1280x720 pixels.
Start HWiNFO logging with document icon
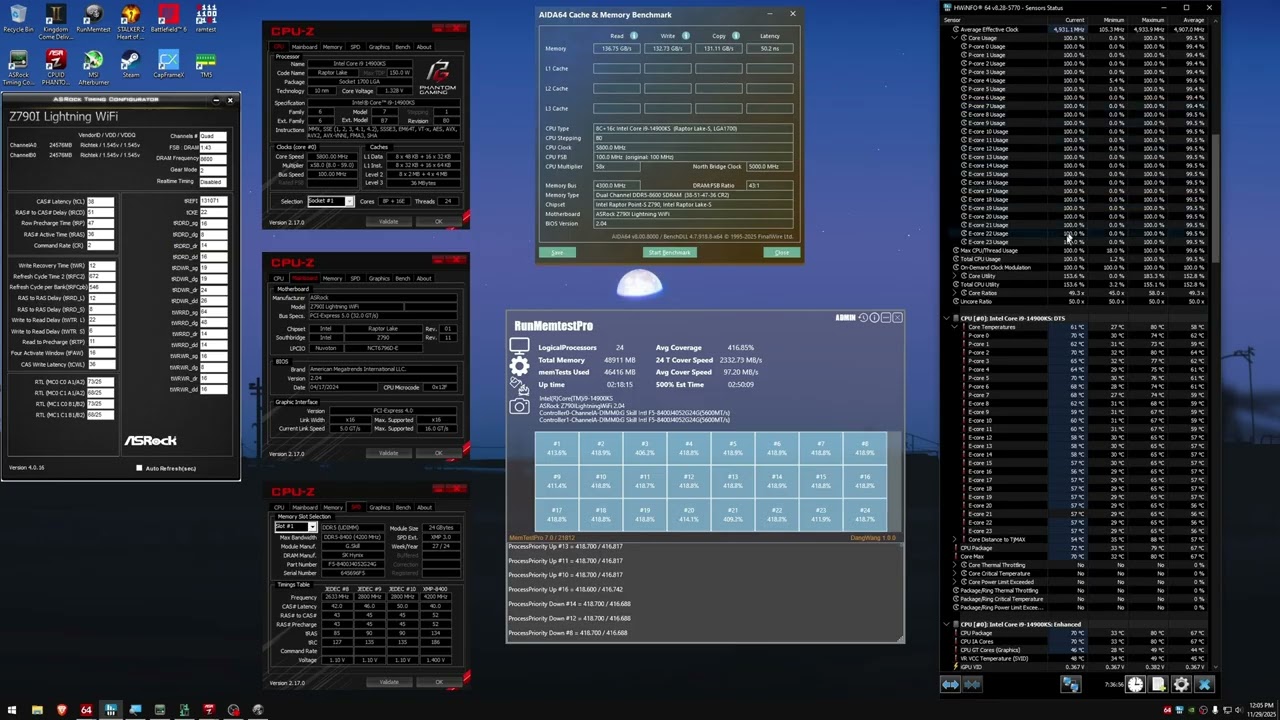(x=1158, y=684)
